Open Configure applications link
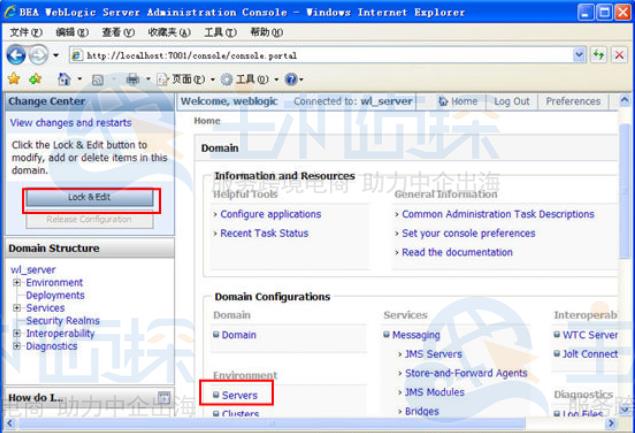The width and height of the screenshot is (635, 433). pyautogui.click(x=271, y=214)
